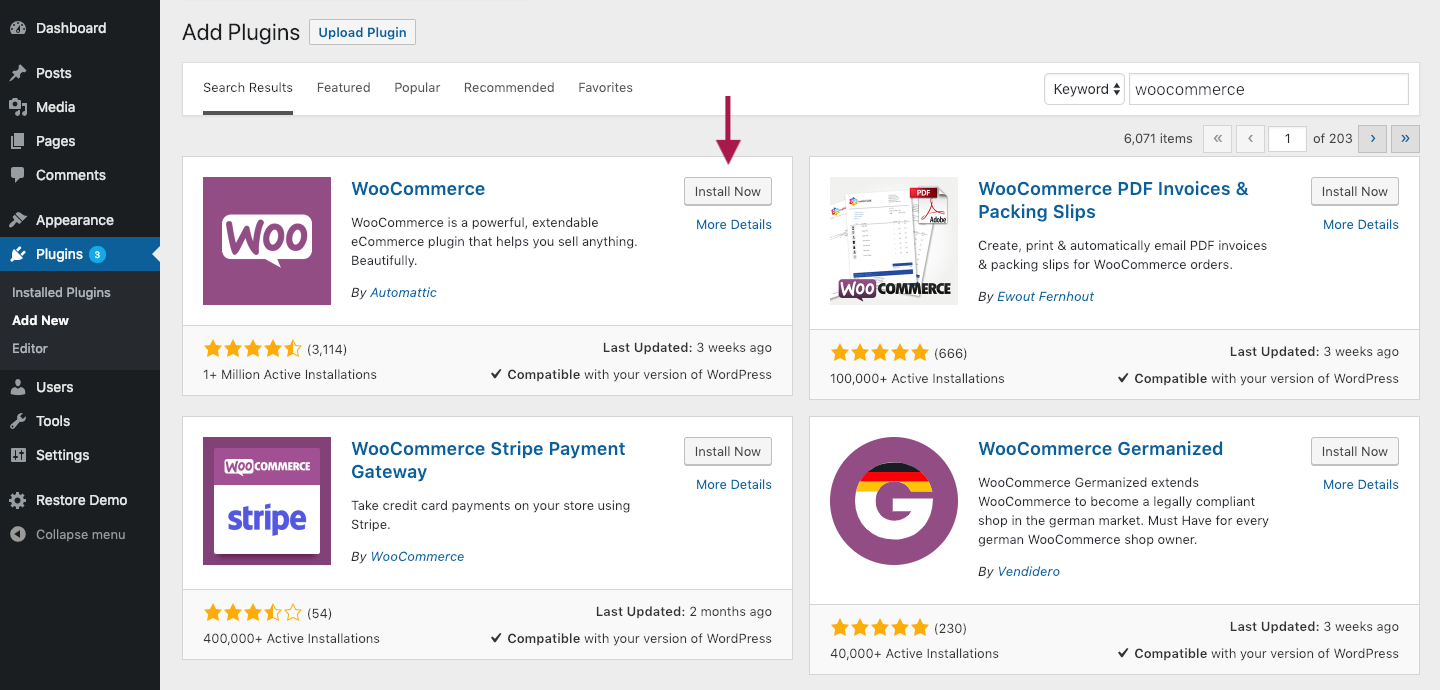Click the current page number field
The image size is (1440, 690).
[x=1288, y=139]
